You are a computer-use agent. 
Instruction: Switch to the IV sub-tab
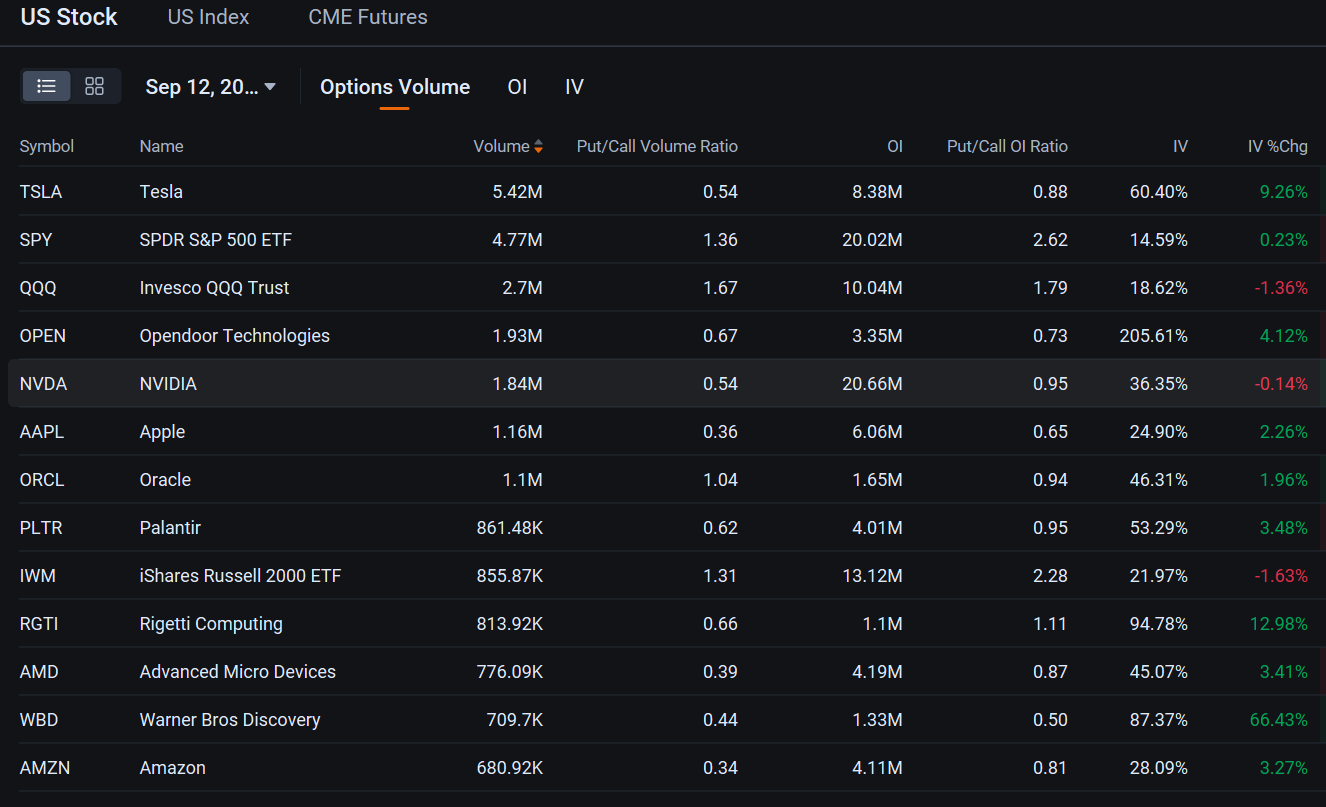574,87
